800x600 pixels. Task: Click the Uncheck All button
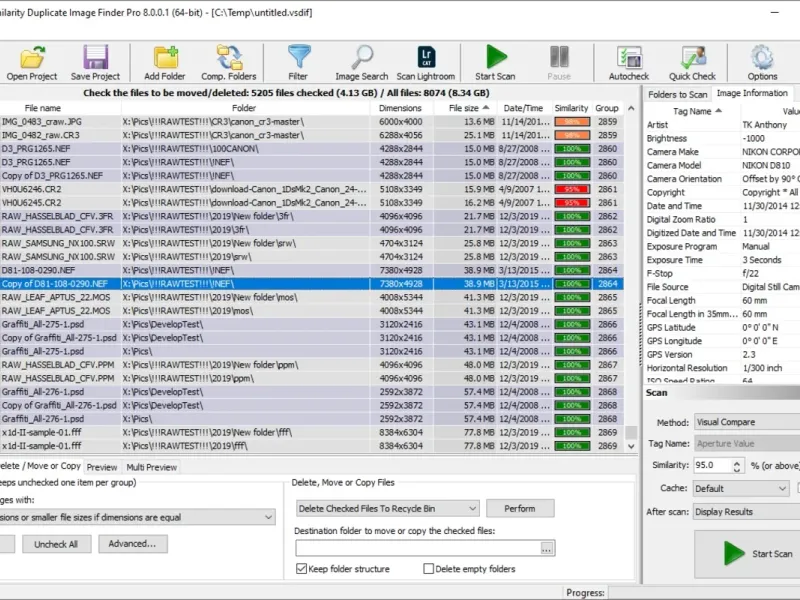pyautogui.click(x=57, y=544)
